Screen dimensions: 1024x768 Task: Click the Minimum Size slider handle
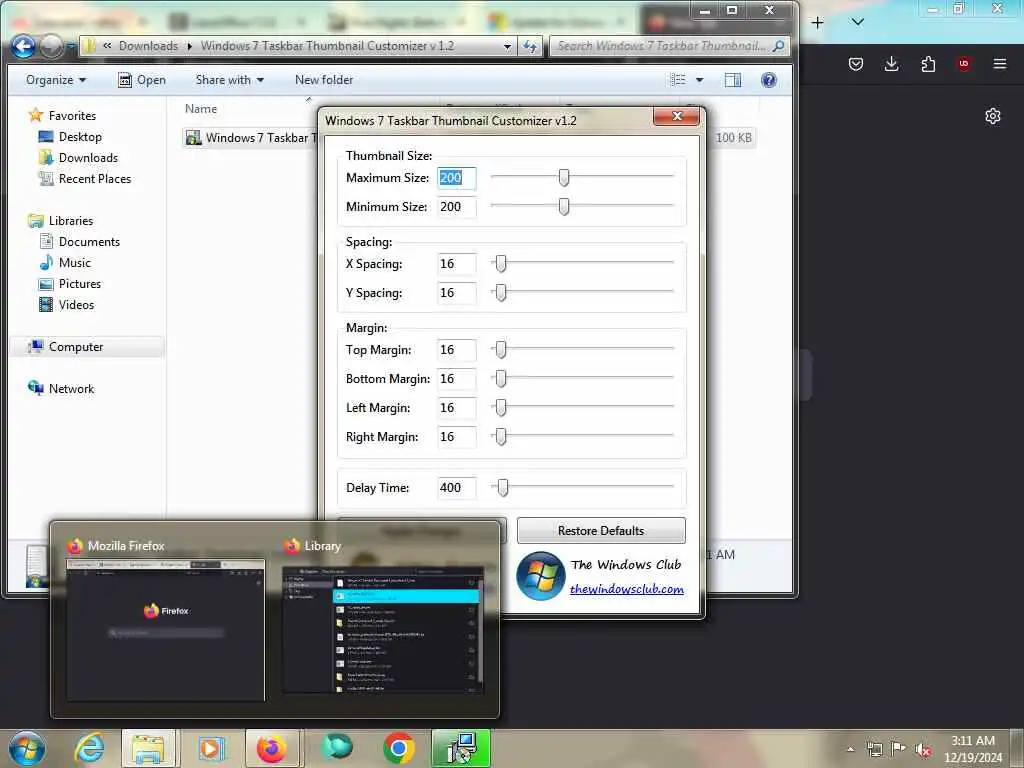click(564, 206)
